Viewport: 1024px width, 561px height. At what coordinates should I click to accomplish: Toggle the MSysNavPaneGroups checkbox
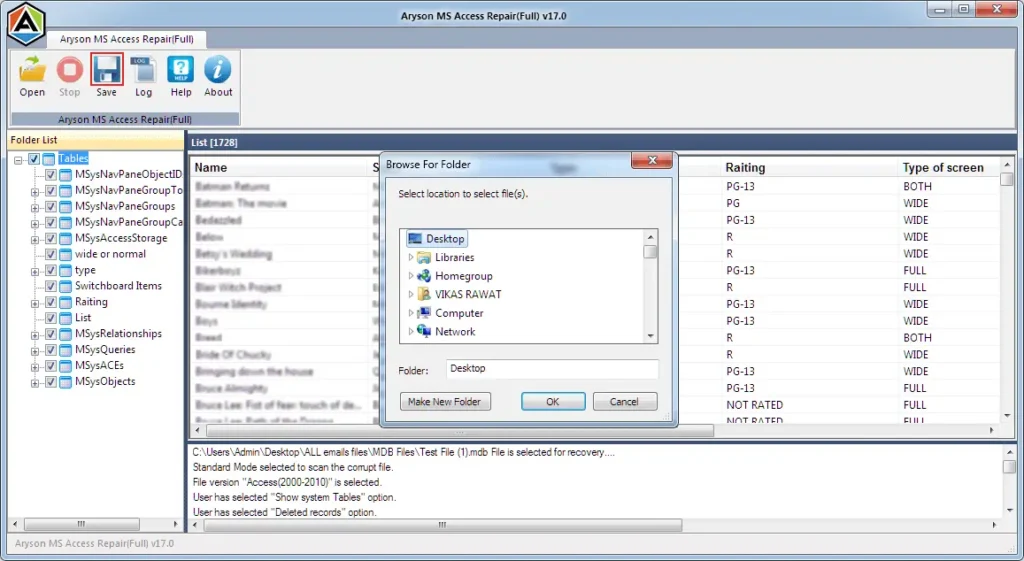pyautogui.click(x=50, y=206)
